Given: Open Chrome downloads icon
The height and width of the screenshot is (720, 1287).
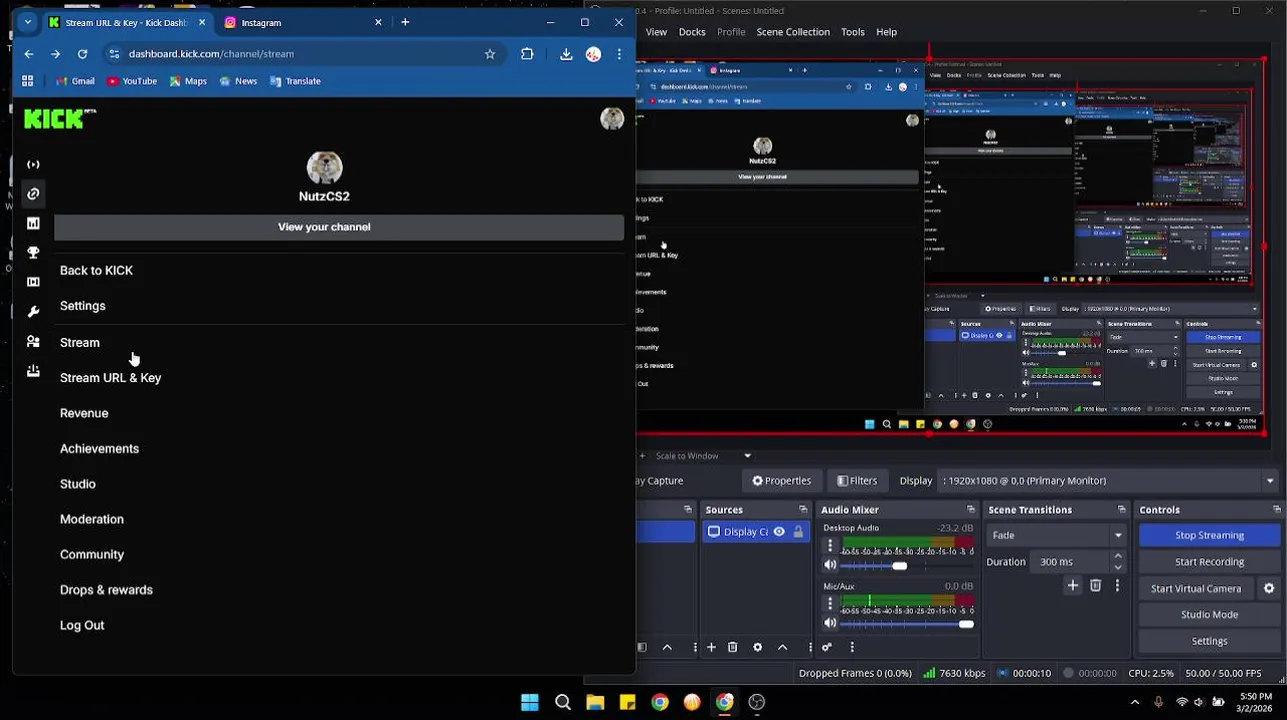Looking at the screenshot, I should pyautogui.click(x=566, y=54).
